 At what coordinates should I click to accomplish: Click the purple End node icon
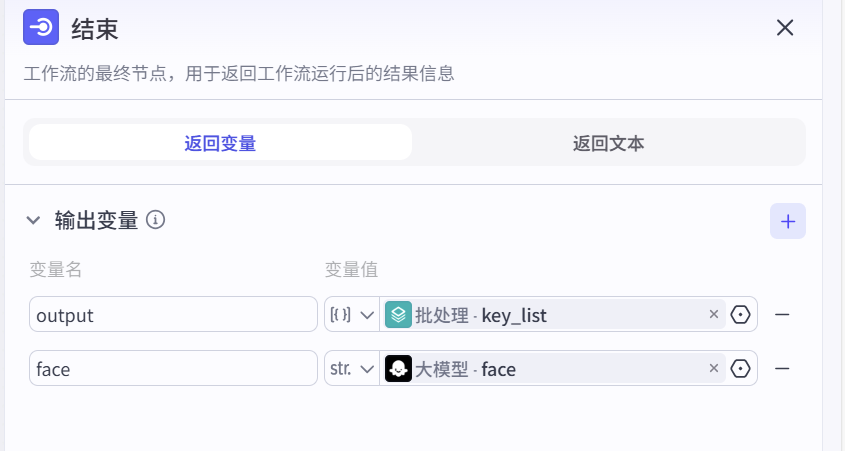(x=42, y=28)
